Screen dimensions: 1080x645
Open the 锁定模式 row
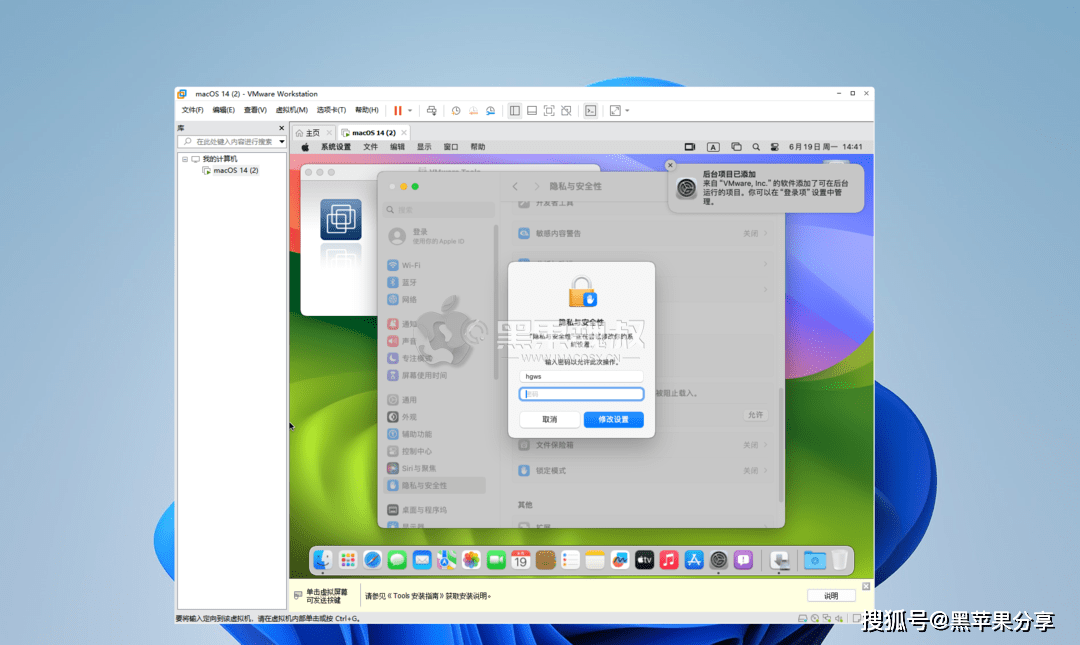point(643,471)
